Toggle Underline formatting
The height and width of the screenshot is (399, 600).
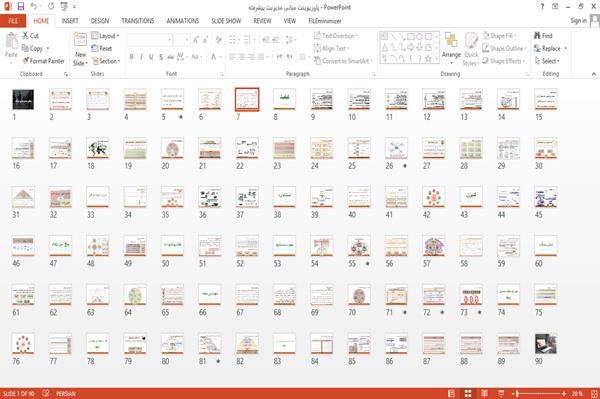[x=151, y=57]
